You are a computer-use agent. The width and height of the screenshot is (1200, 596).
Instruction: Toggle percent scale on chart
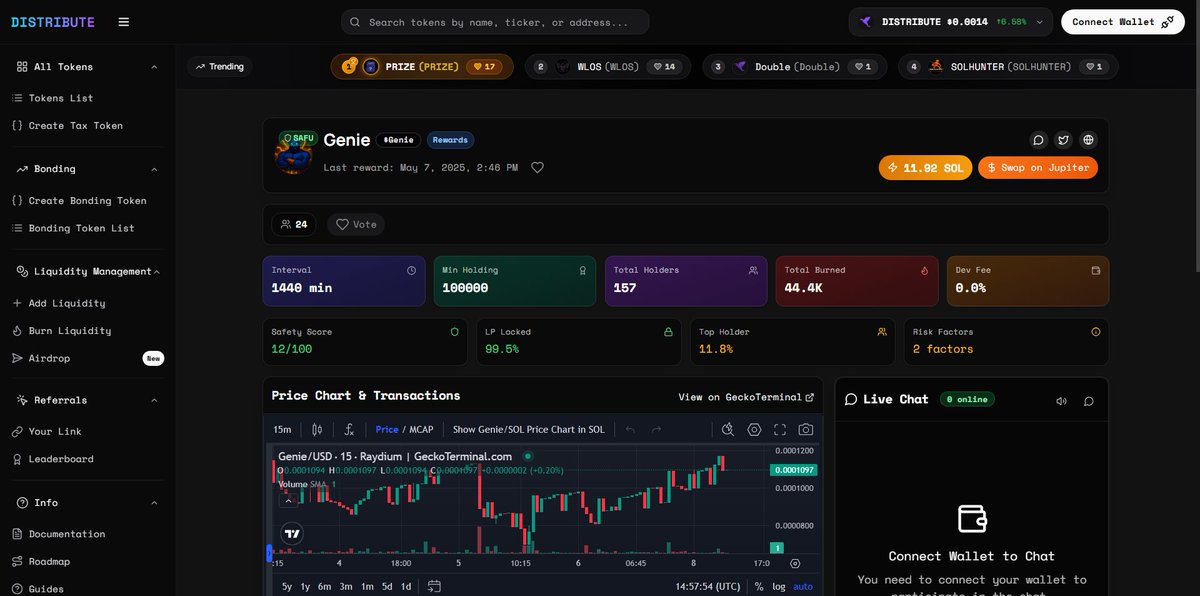tap(759, 586)
